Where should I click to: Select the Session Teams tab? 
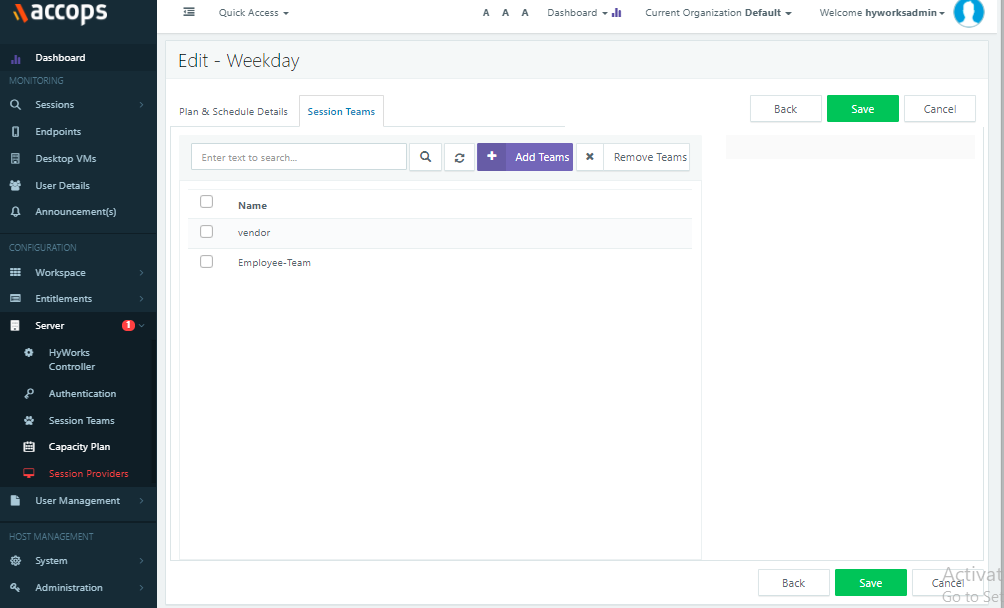click(341, 112)
